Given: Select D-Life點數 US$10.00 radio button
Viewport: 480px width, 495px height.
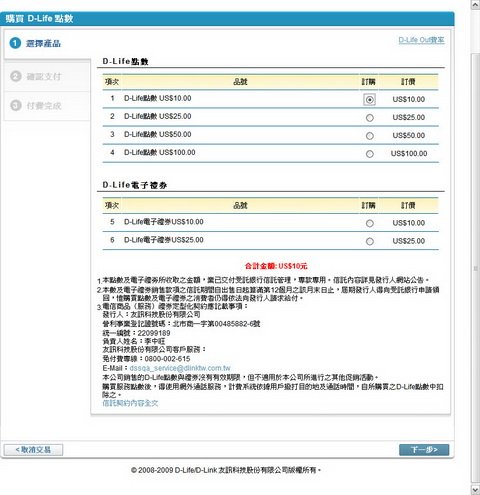Looking at the screenshot, I should 369,99.
